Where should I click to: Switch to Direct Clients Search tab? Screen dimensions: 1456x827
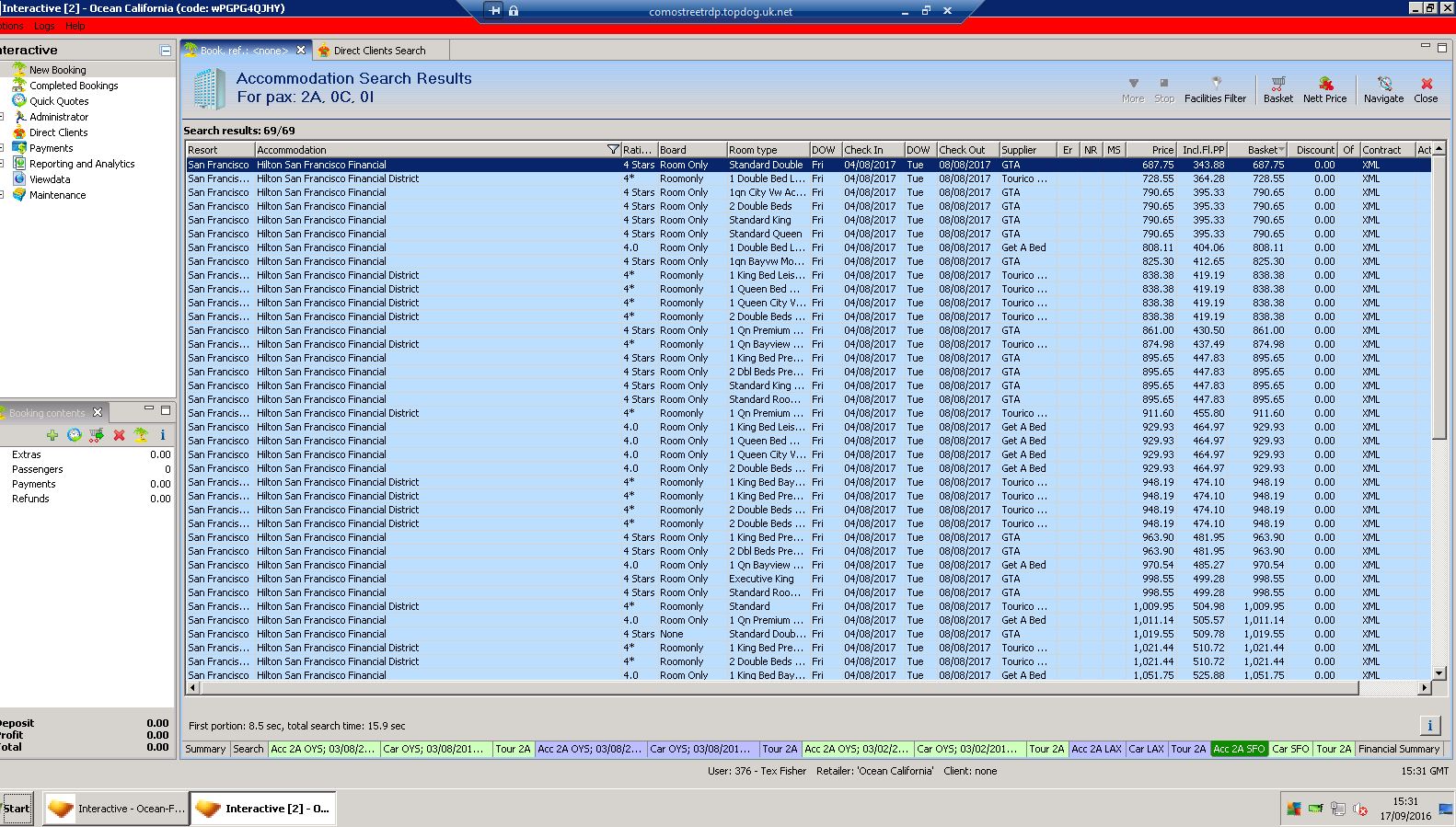click(x=379, y=51)
